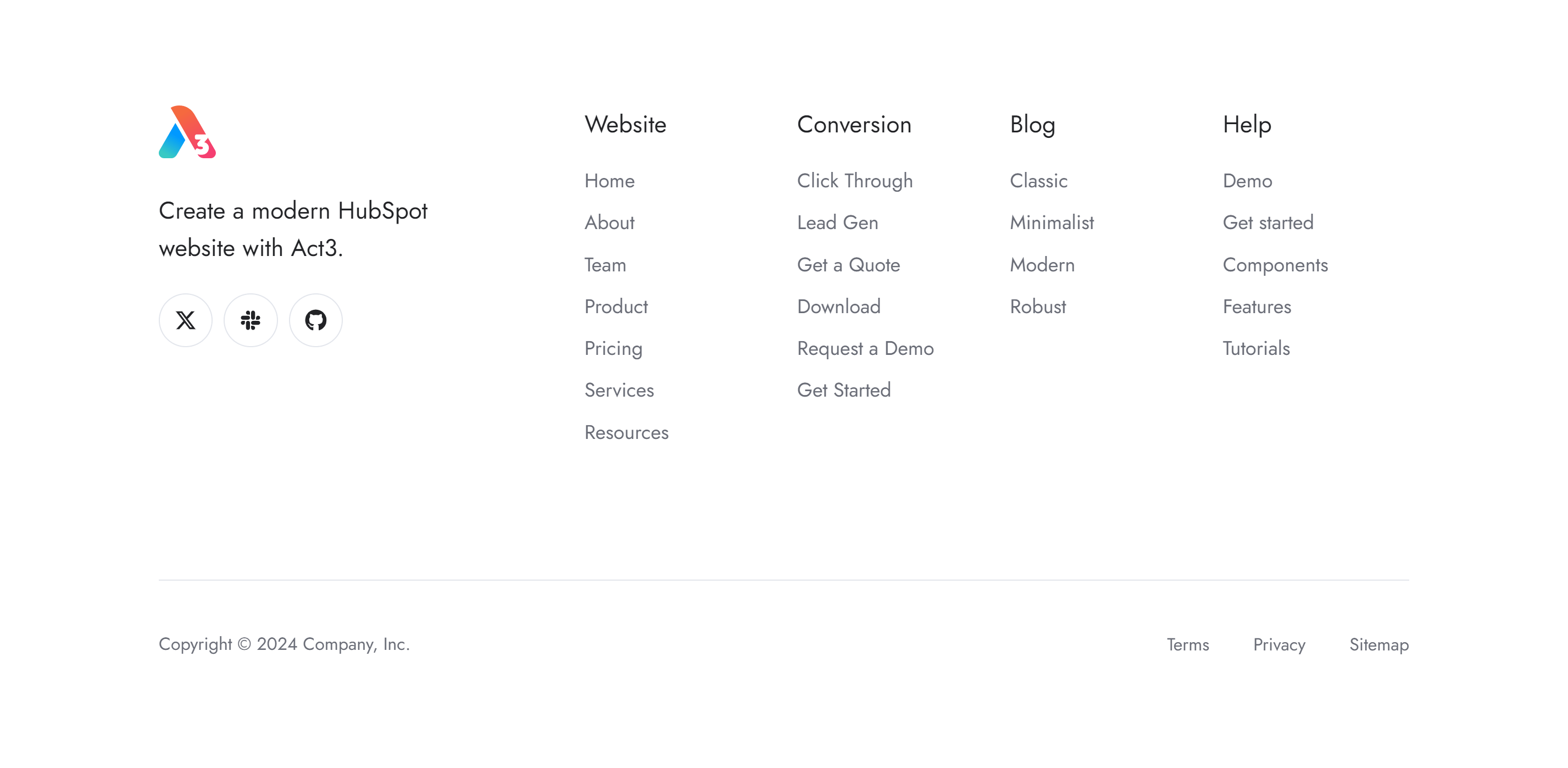1568x768 pixels.
Task: Open the Pricing page link
Action: (x=613, y=349)
